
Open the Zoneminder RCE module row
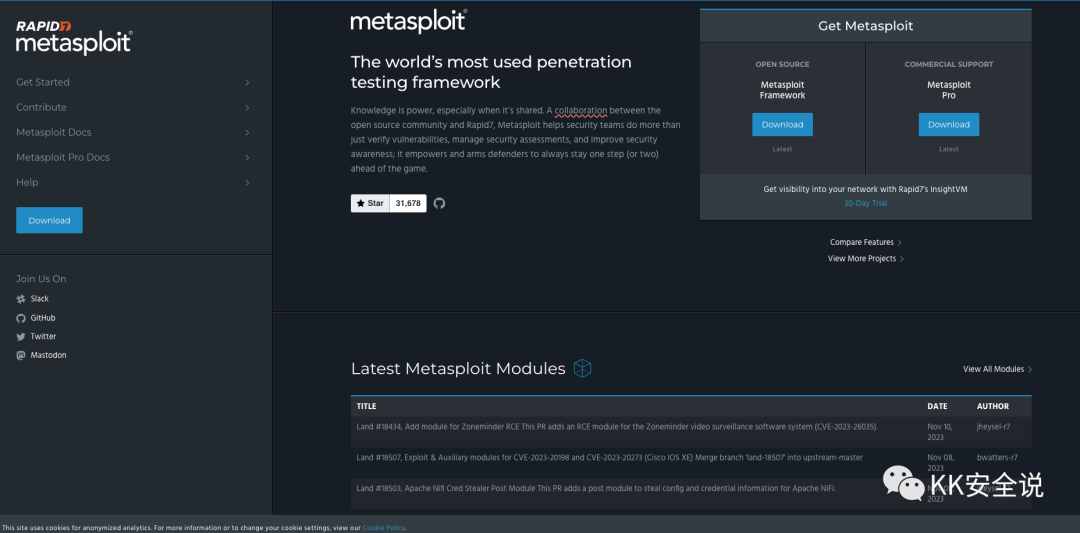(x=691, y=432)
